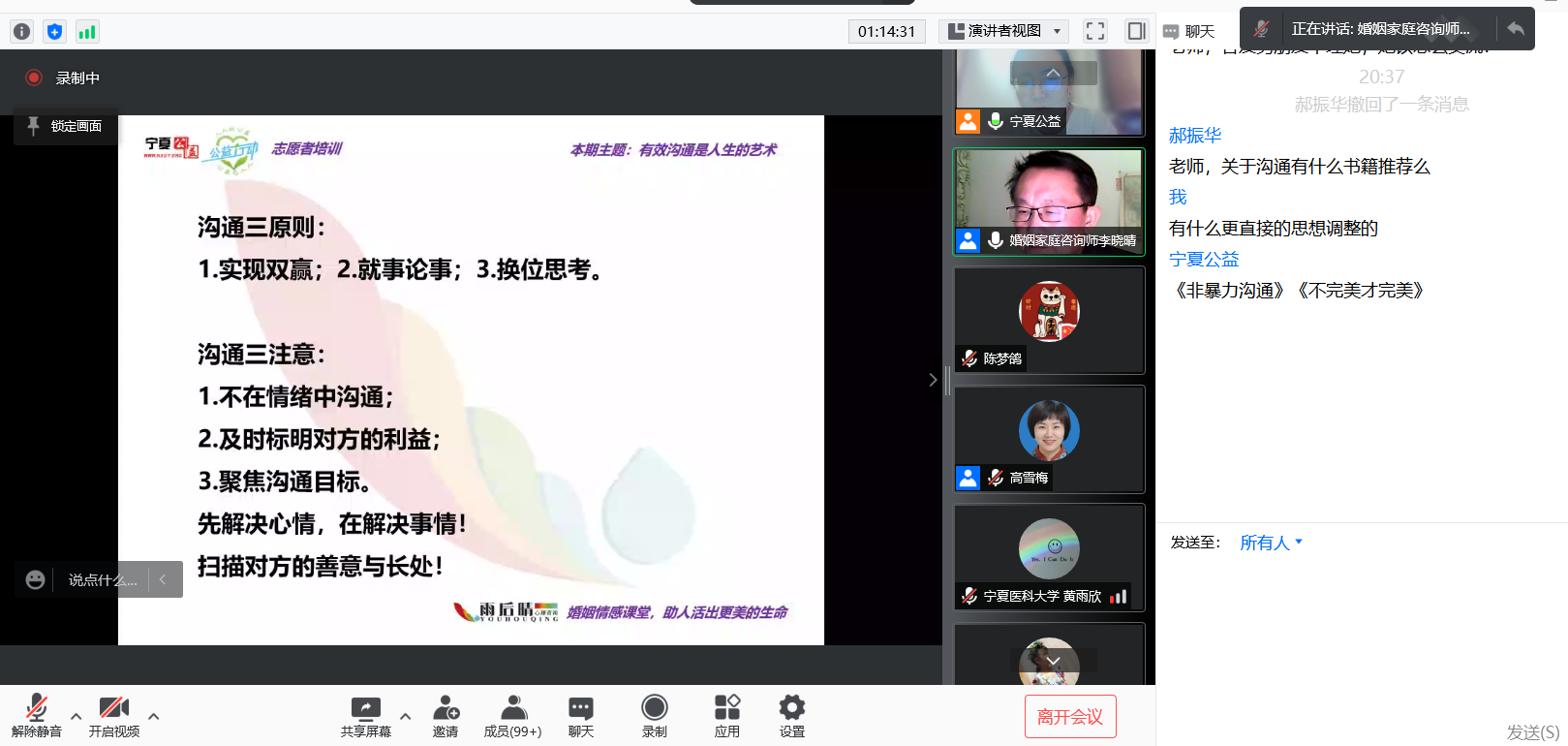Toggle recording (录制) button
The width and height of the screenshot is (1568, 746).
point(655,716)
